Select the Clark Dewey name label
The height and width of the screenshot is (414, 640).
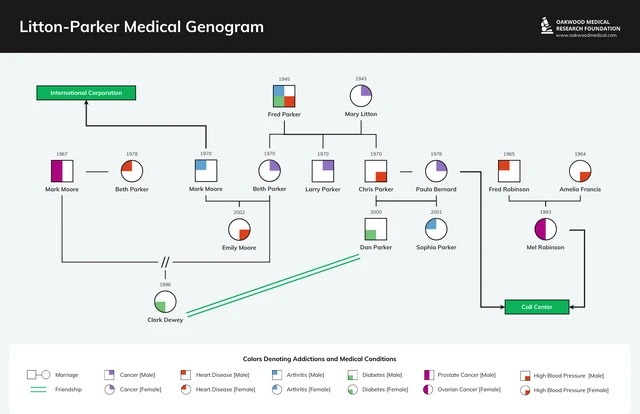(x=165, y=320)
